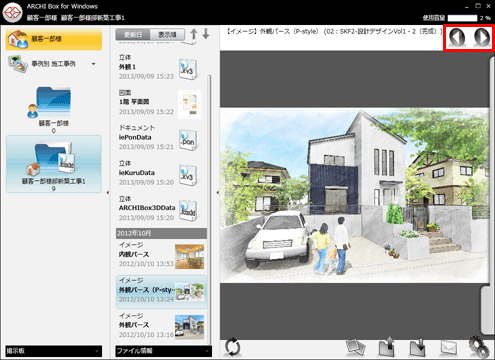495x360 pixels.
Task: Click the 2012年10月 group header
Action: pyautogui.click(x=161, y=233)
